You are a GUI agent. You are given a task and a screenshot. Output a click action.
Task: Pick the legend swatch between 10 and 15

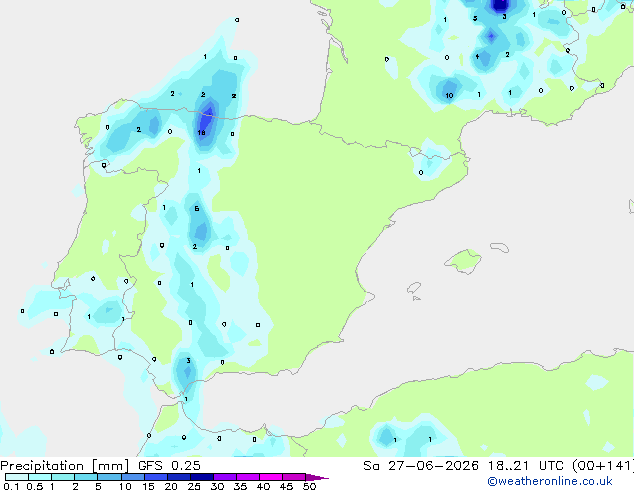(x=133, y=477)
